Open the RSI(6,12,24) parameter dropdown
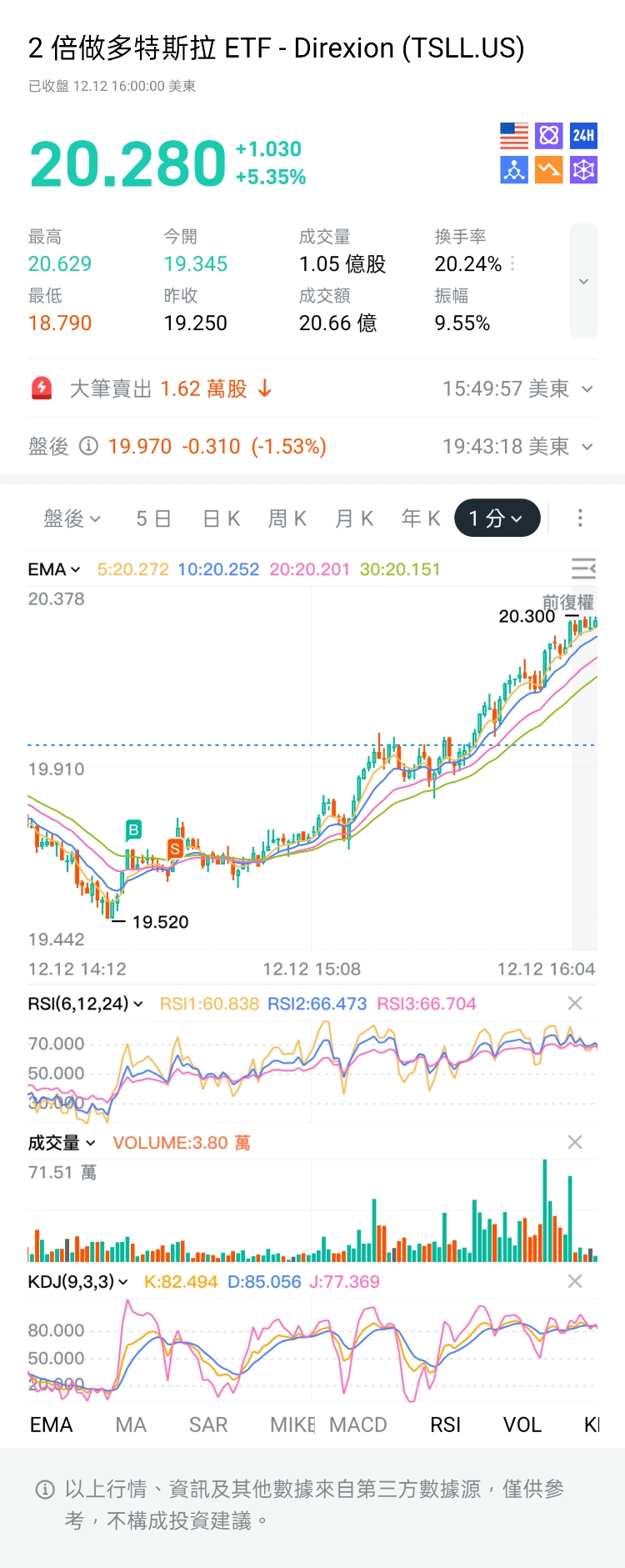Screen dimensions: 625x1568 click(85, 1004)
